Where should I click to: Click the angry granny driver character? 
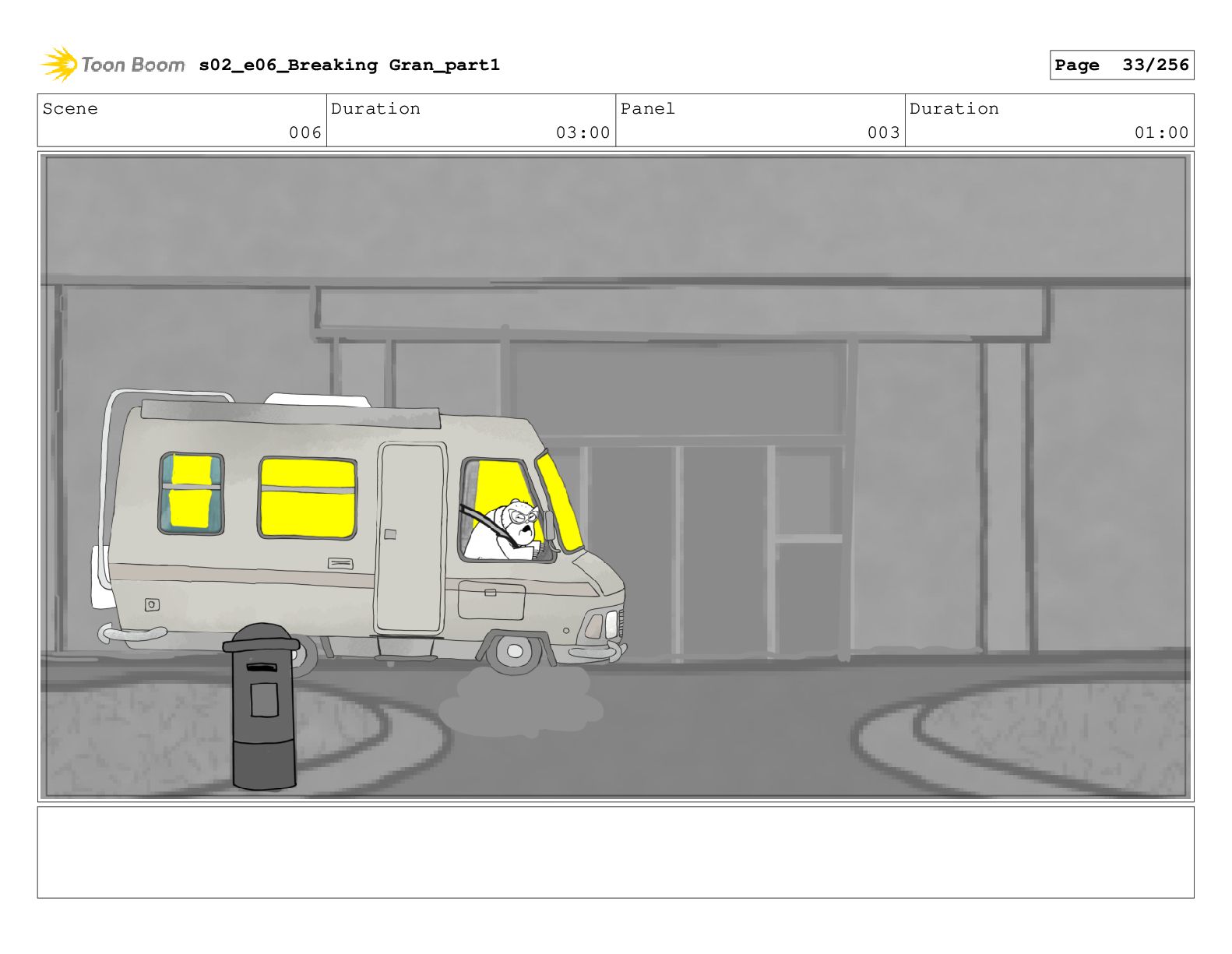pyautogui.click(x=510, y=530)
